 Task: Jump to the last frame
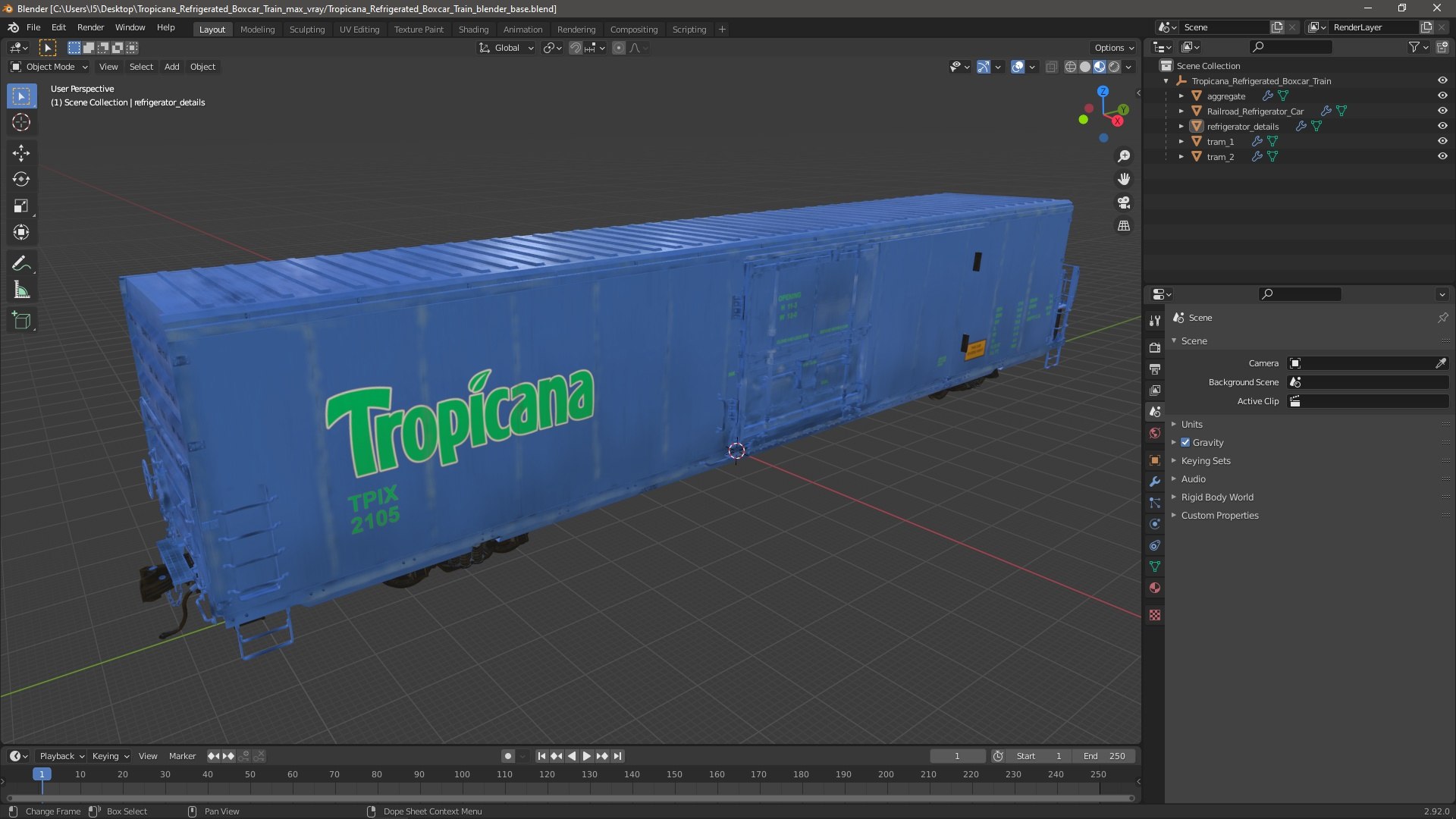(618, 756)
